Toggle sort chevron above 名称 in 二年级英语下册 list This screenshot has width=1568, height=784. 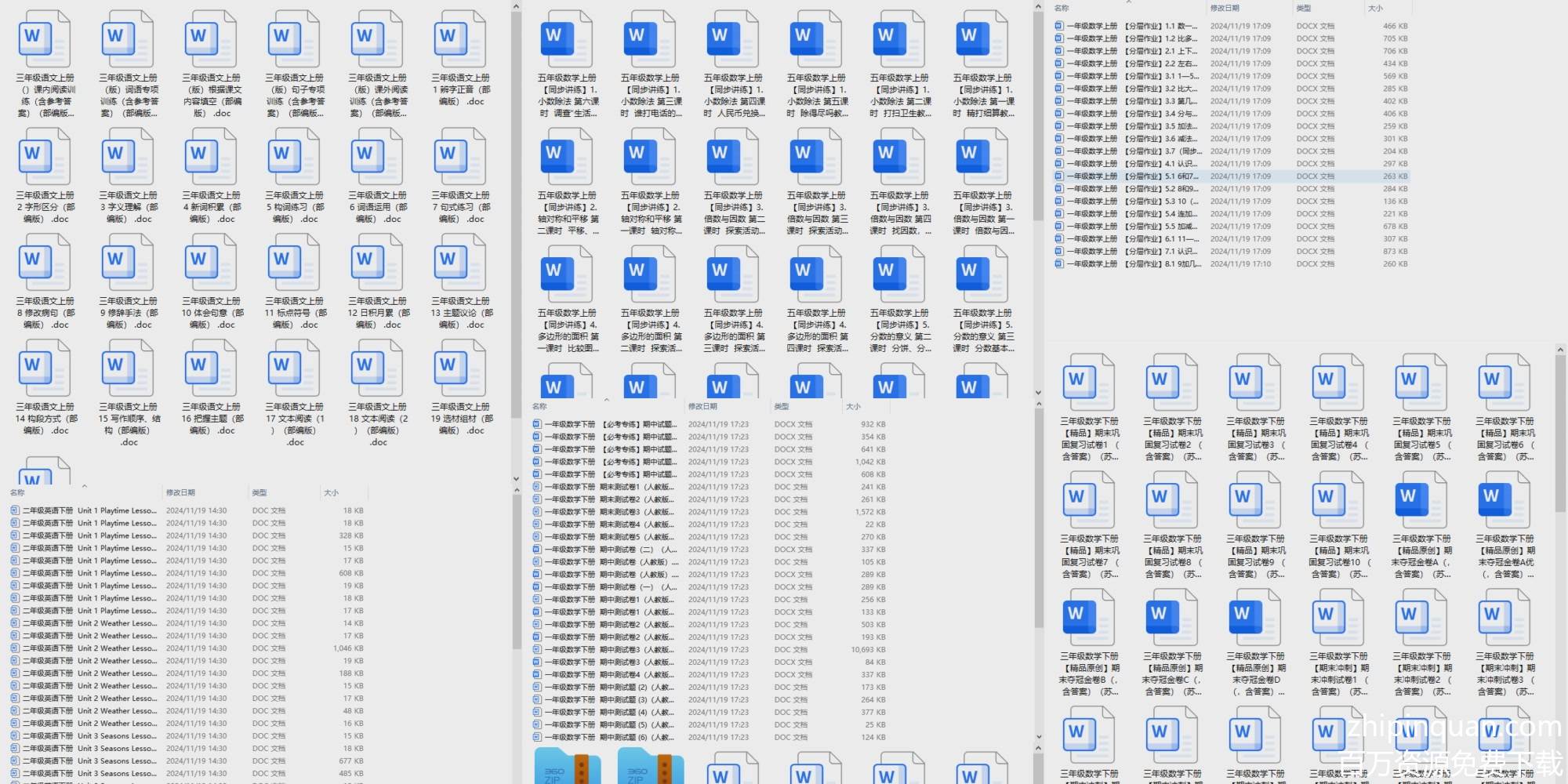coord(84,486)
